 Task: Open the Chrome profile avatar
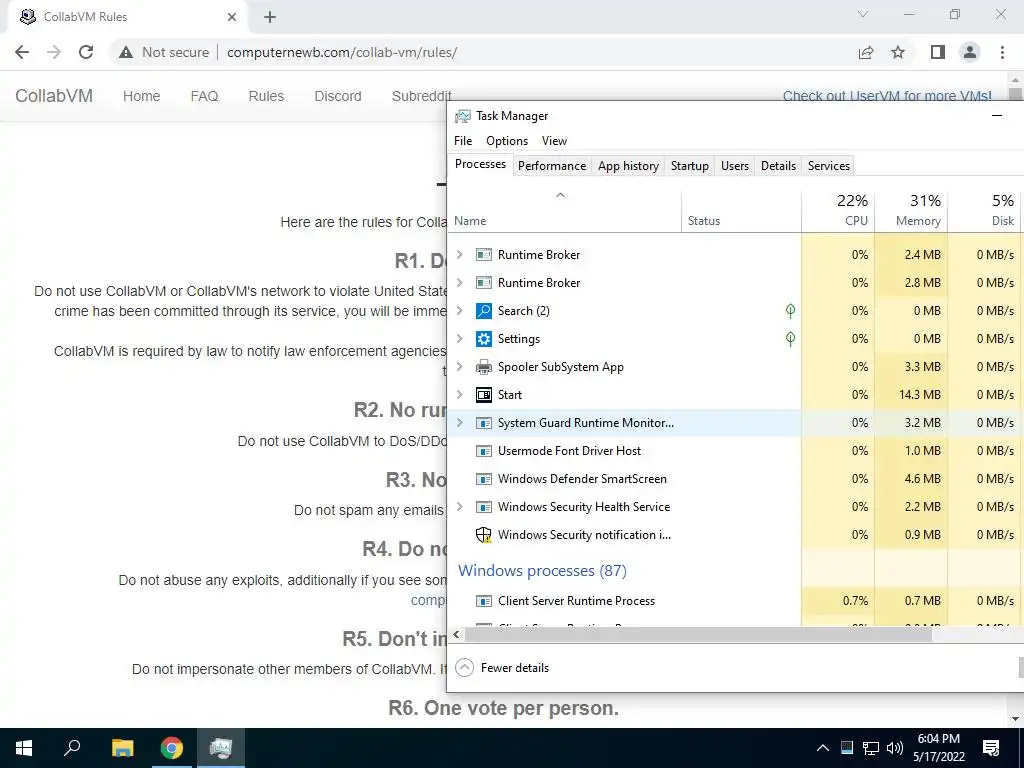click(x=970, y=52)
